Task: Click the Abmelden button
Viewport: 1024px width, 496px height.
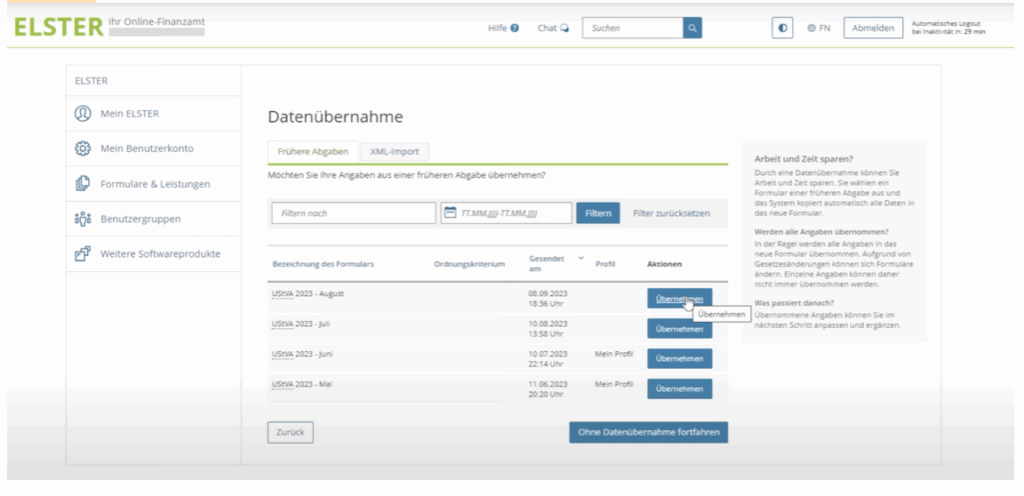Action: coord(872,28)
